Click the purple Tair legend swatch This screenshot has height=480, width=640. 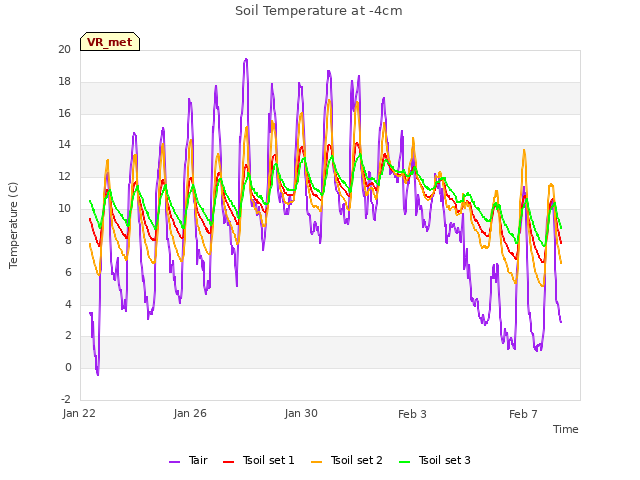click(174, 462)
